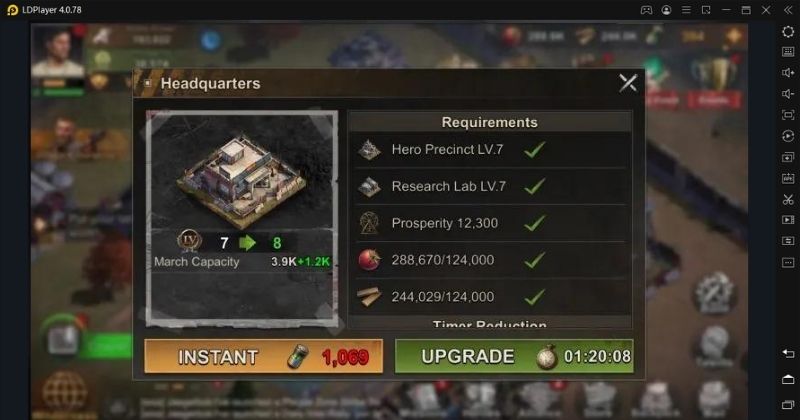800x420 pixels.
Task: Lower emulator volume with the speaker minus icon
Action: tap(788, 94)
